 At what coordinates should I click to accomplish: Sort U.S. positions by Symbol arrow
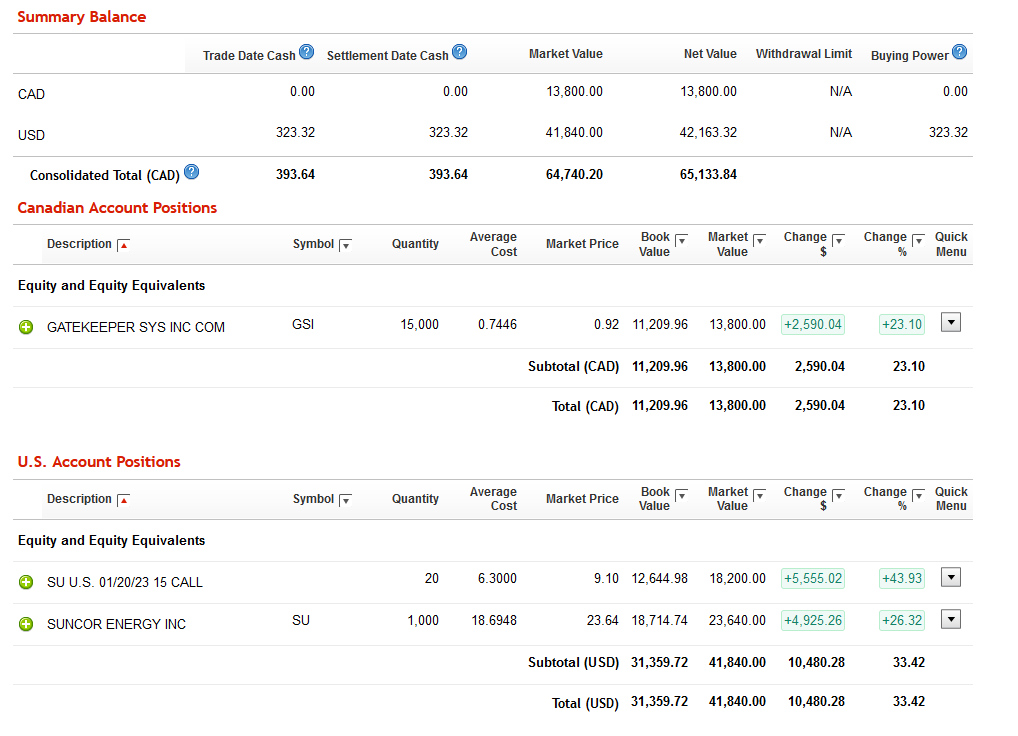pyautogui.click(x=345, y=500)
